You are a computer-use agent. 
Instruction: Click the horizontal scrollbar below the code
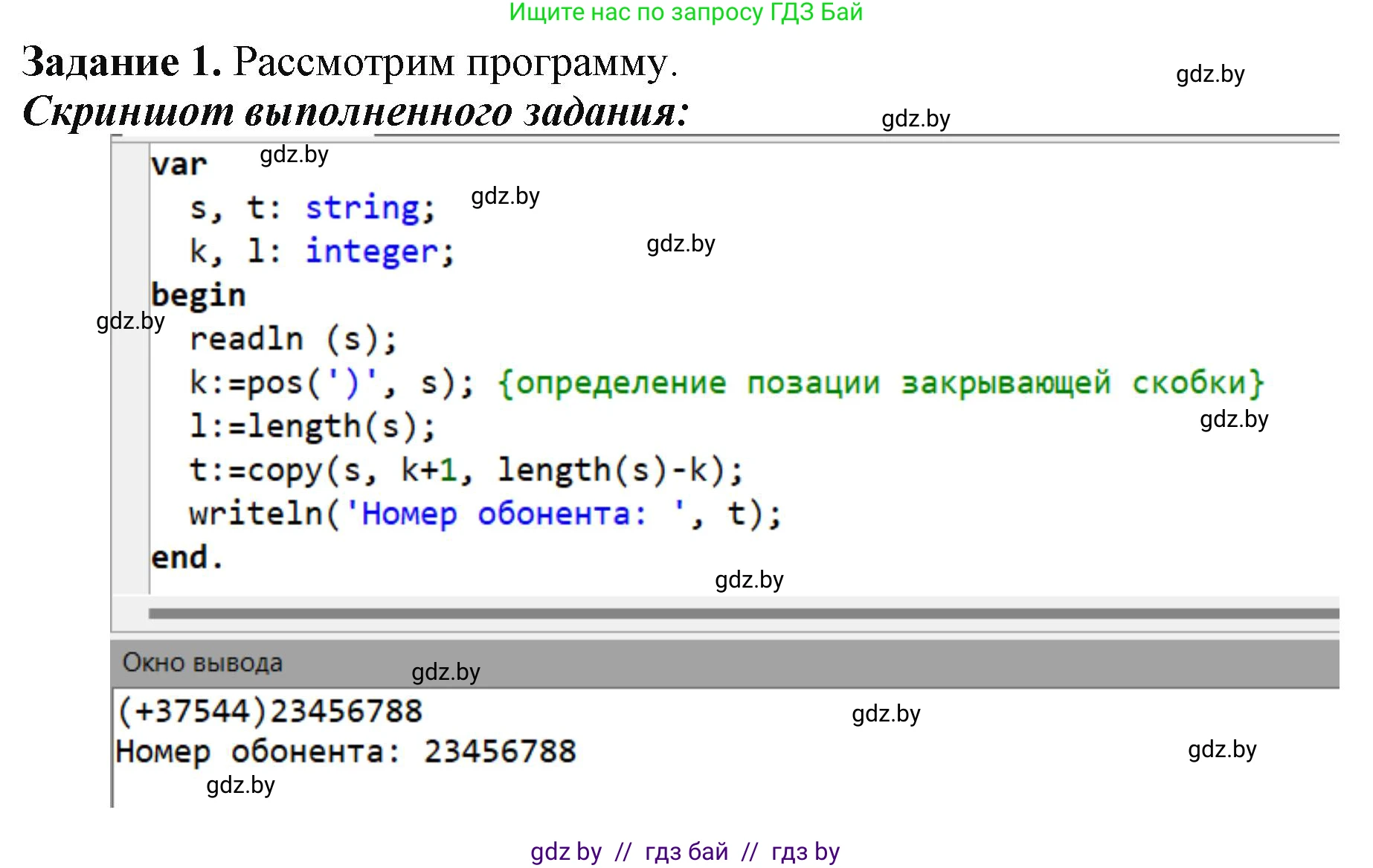point(669,612)
